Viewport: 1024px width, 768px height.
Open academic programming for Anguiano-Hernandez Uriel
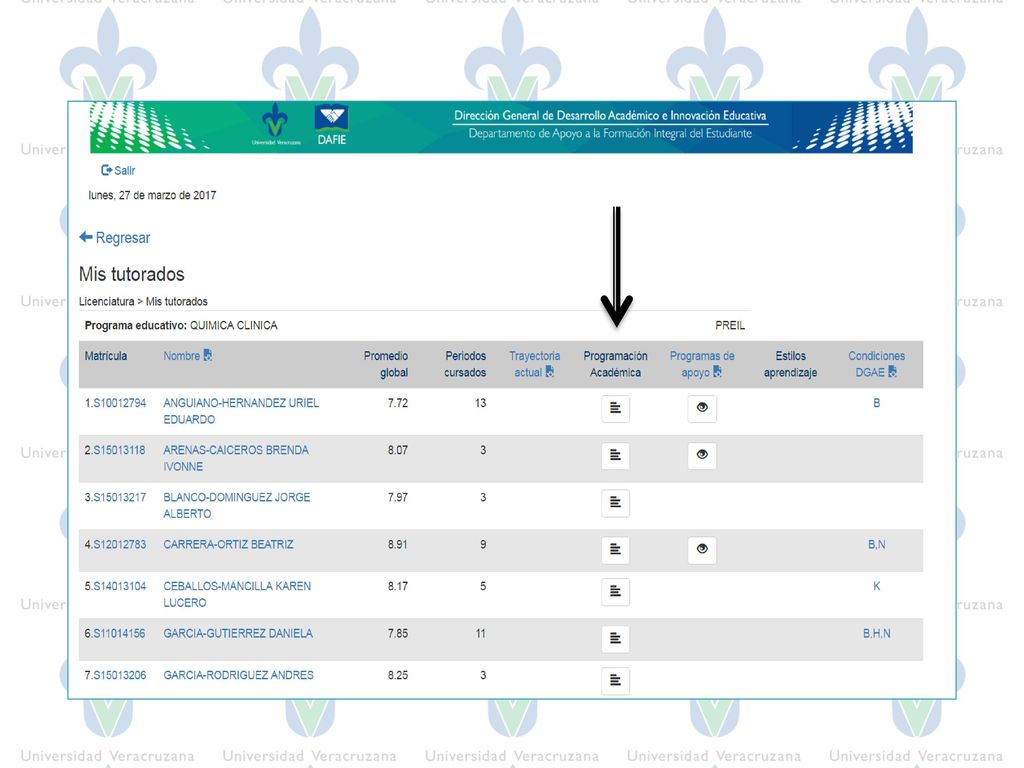[x=615, y=408]
